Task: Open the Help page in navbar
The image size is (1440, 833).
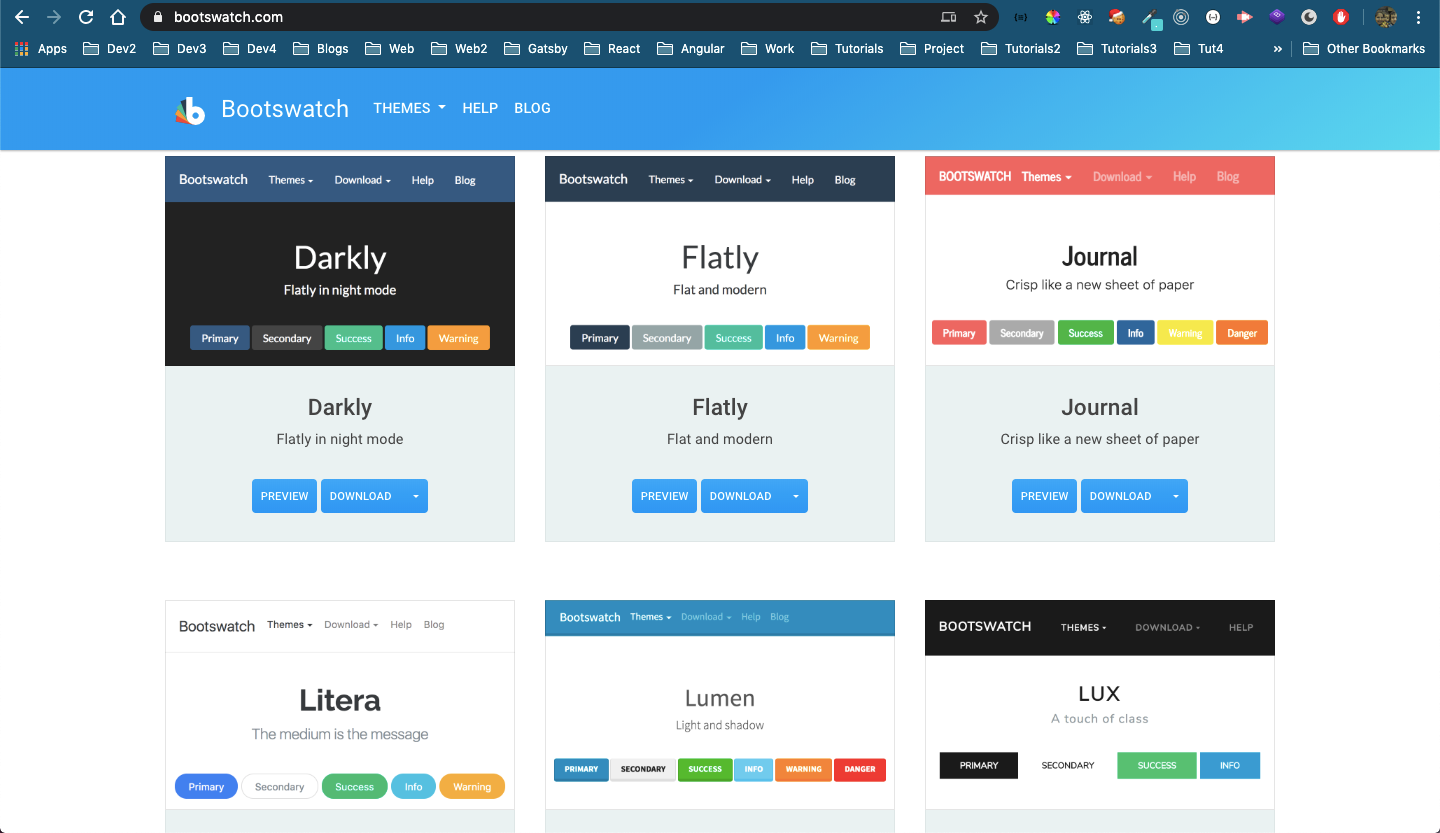Action: [480, 108]
